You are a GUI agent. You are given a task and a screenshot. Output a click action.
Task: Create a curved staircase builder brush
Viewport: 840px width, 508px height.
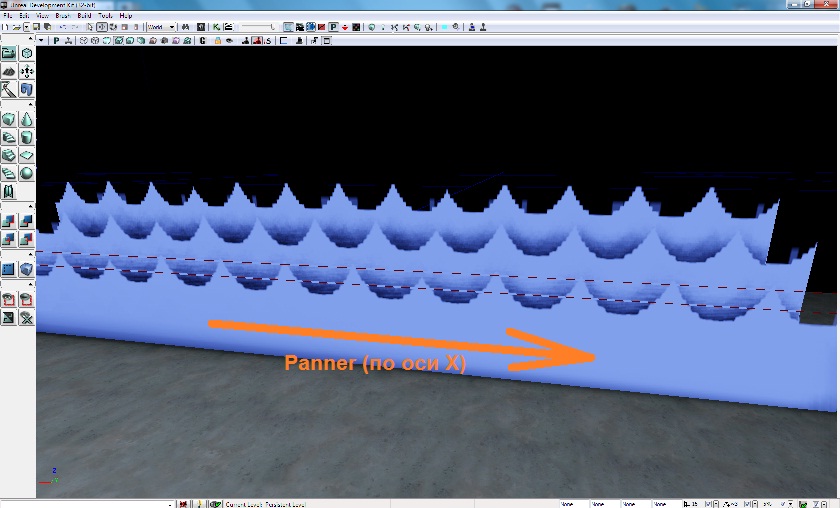pyautogui.click(x=9, y=137)
